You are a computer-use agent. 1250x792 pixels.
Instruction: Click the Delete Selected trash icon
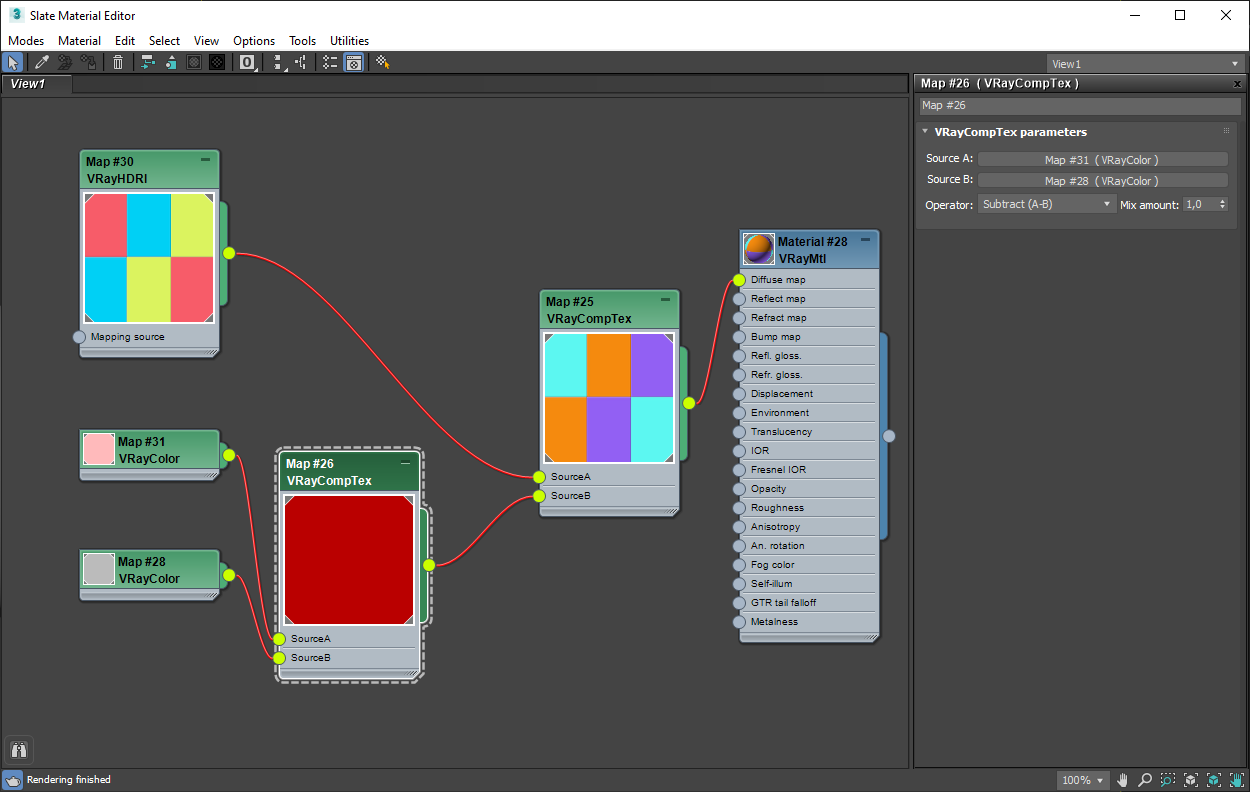coord(118,62)
